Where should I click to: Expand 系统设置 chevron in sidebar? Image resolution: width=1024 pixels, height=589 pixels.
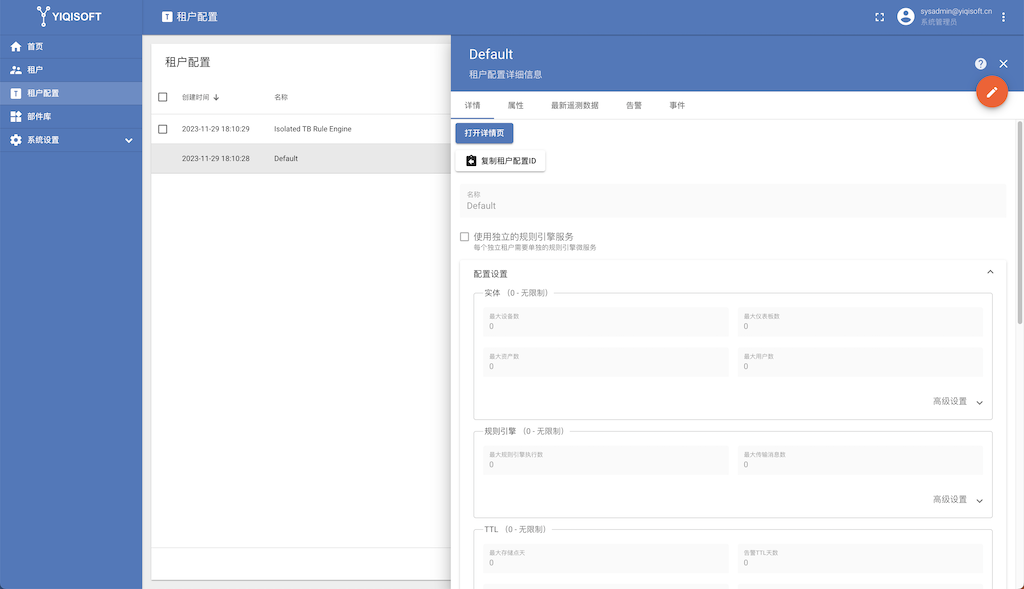coord(129,140)
